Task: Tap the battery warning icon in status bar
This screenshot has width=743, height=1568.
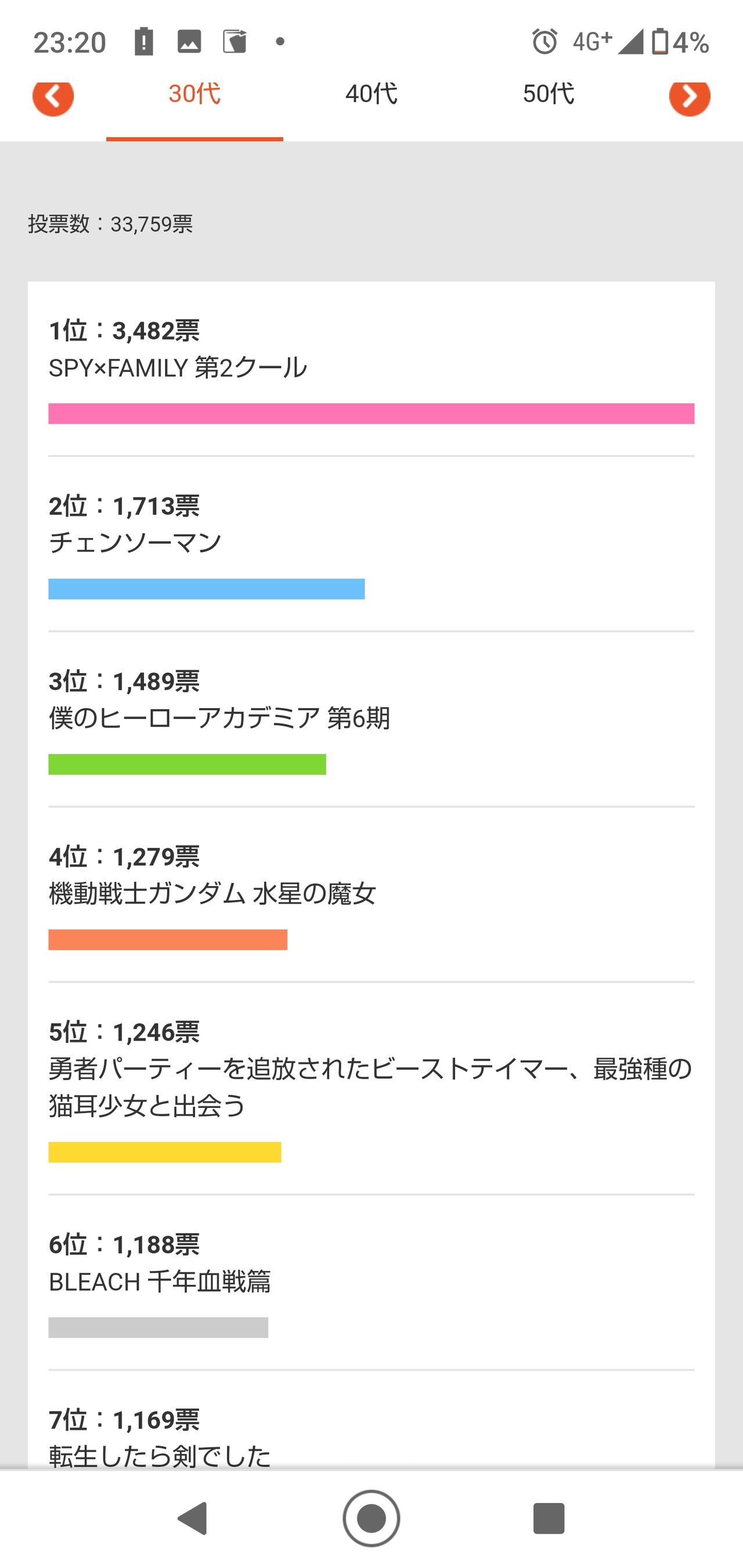Action: point(144,42)
